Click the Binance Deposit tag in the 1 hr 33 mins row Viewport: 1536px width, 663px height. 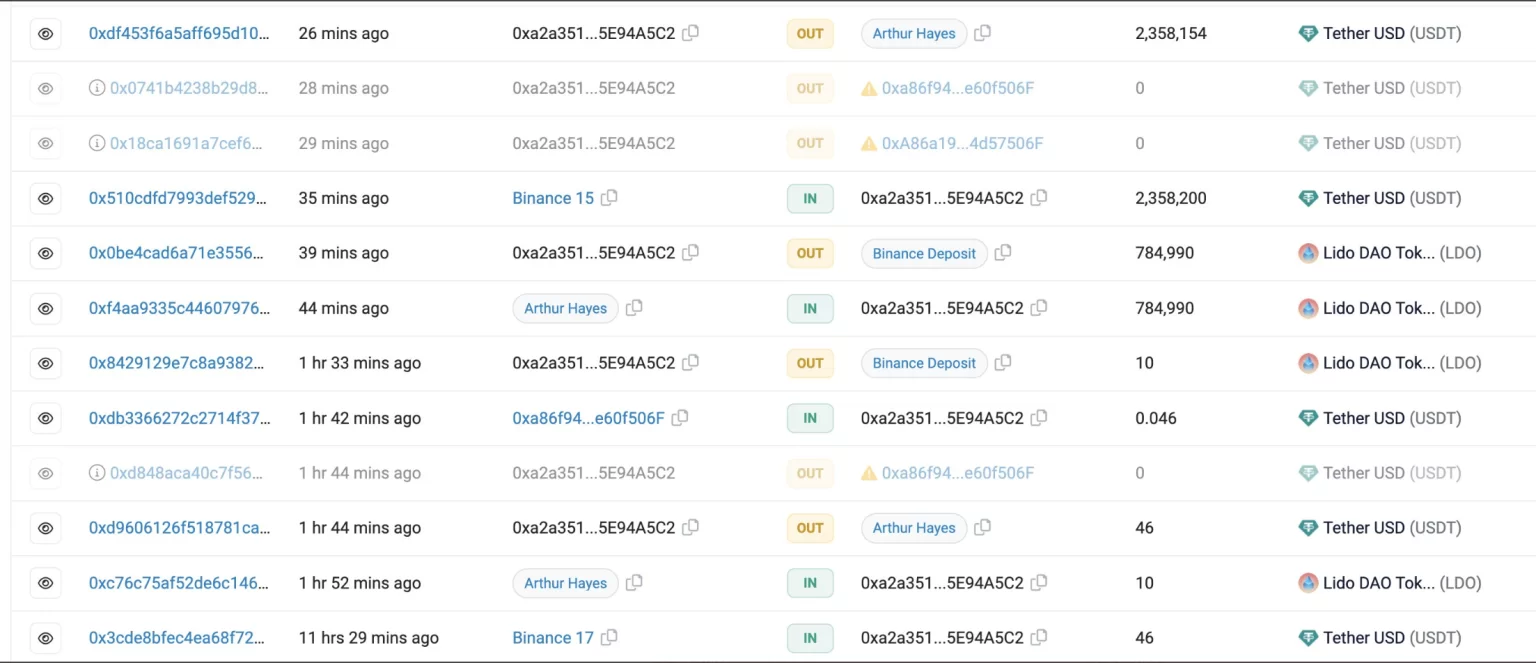[923, 363]
